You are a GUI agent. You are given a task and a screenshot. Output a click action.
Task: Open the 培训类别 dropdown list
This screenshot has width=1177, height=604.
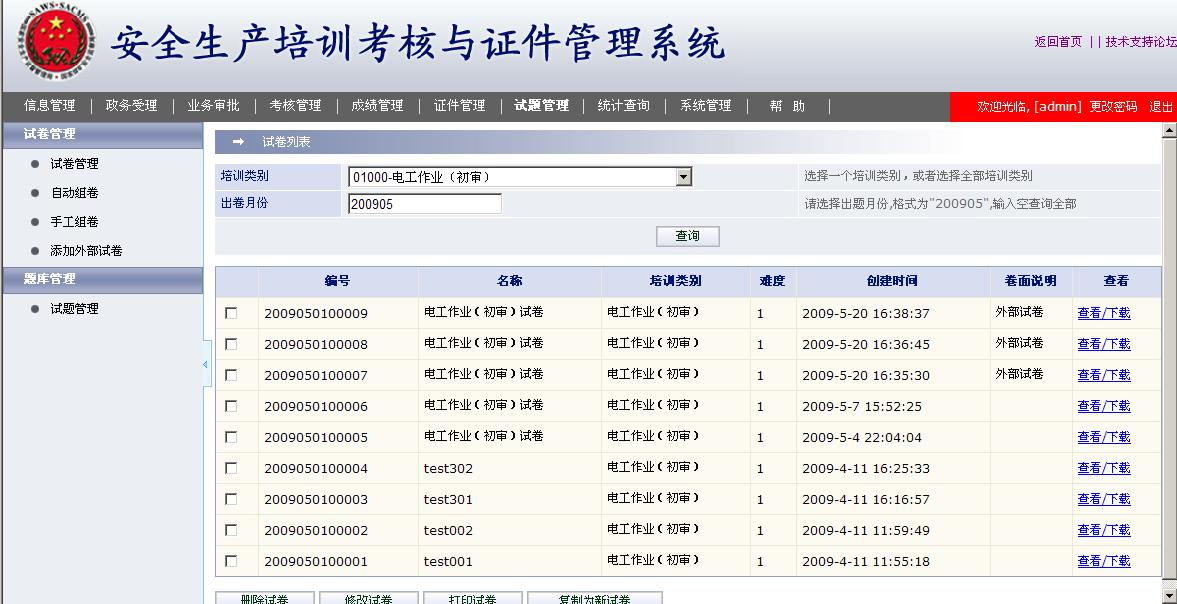pyautogui.click(x=683, y=177)
